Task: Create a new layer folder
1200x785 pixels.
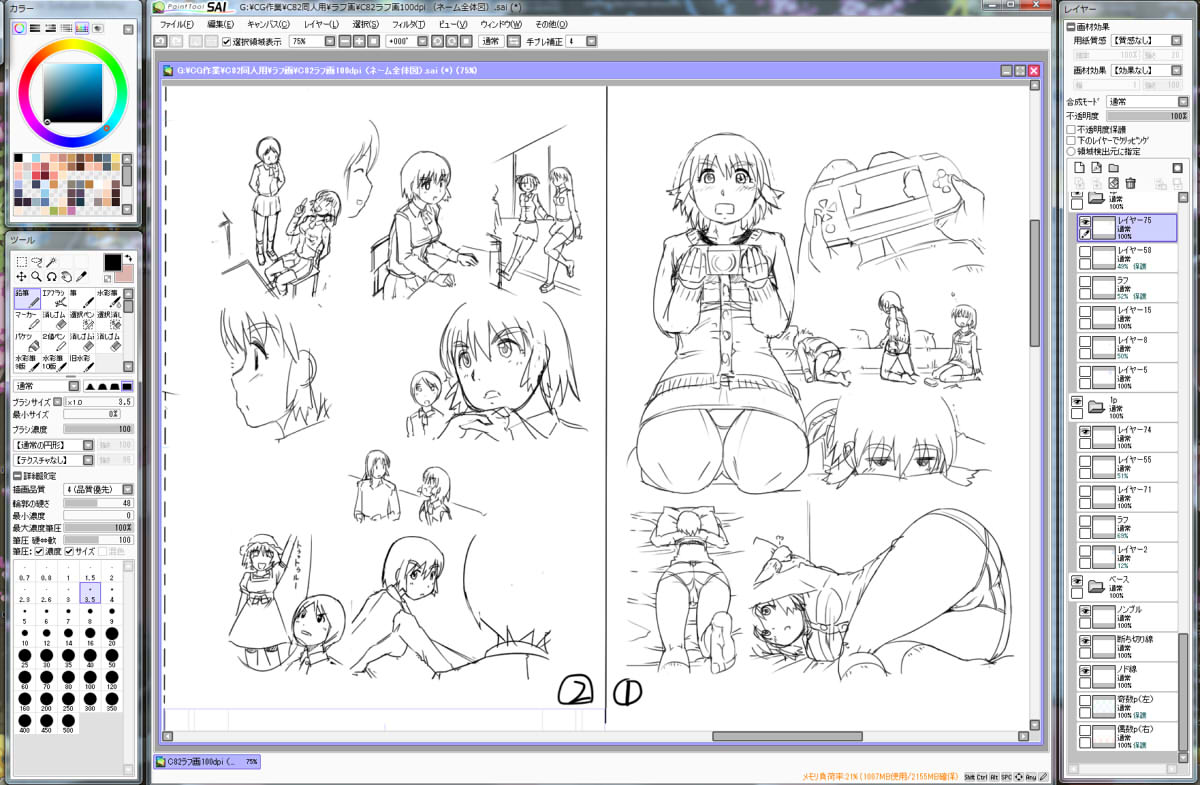Action: [x=1112, y=167]
